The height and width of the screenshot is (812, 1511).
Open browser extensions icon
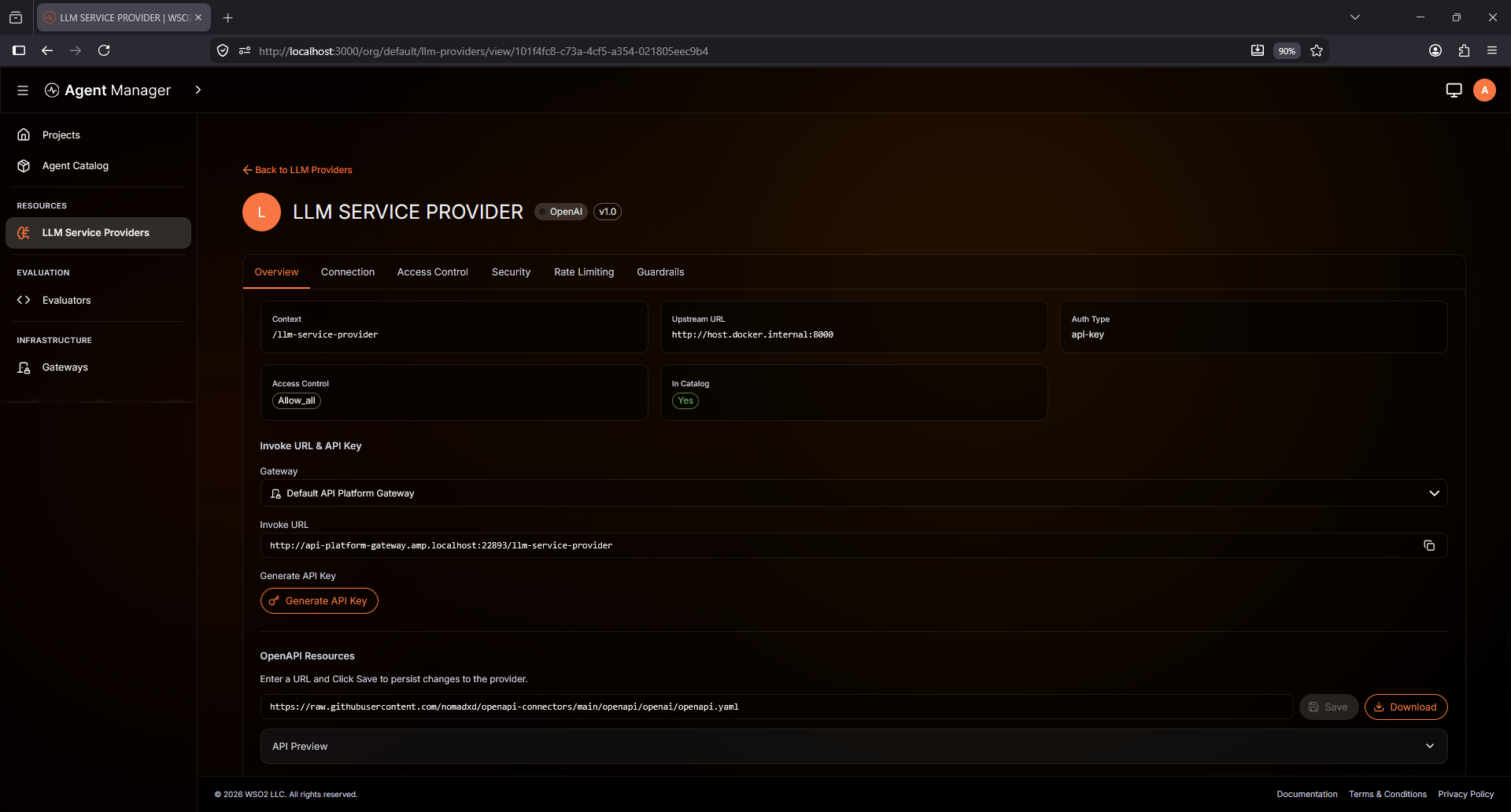(x=1464, y=50)
